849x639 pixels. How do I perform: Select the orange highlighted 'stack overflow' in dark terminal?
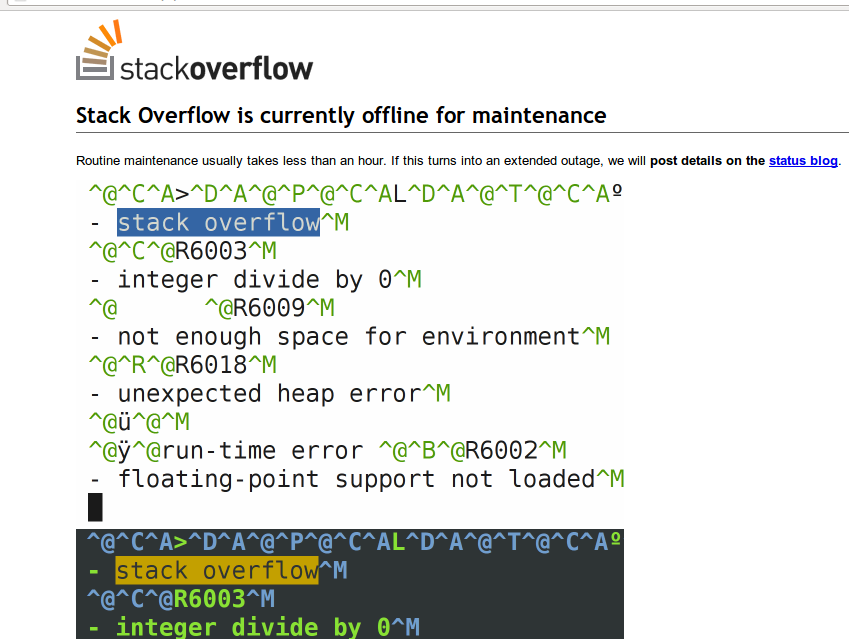[217, 570]
